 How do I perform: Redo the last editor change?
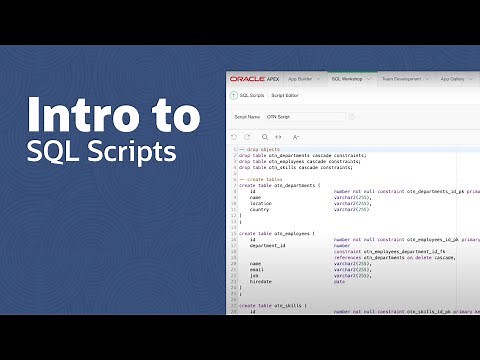[247, 137]
